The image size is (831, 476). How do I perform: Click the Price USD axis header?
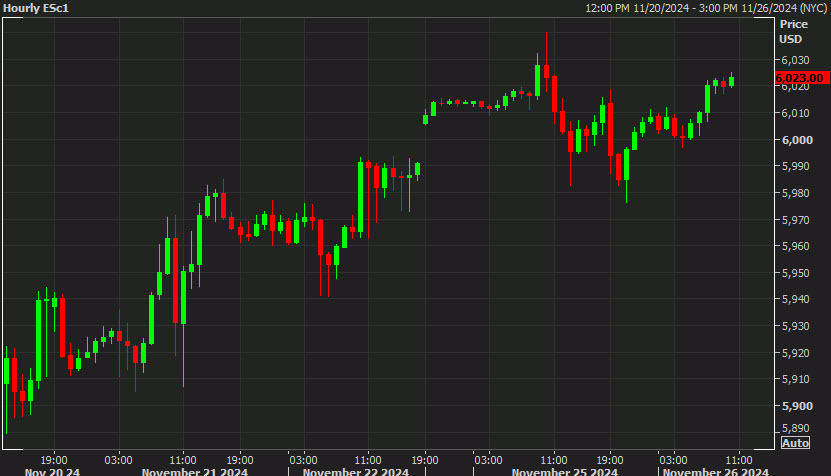pos(793,31)
